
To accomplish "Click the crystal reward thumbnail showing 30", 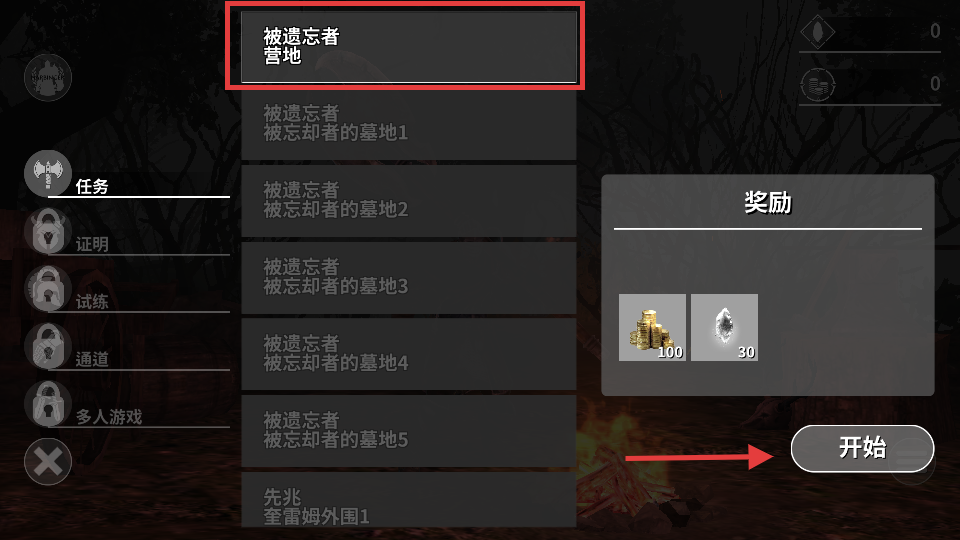I will 724,328.
